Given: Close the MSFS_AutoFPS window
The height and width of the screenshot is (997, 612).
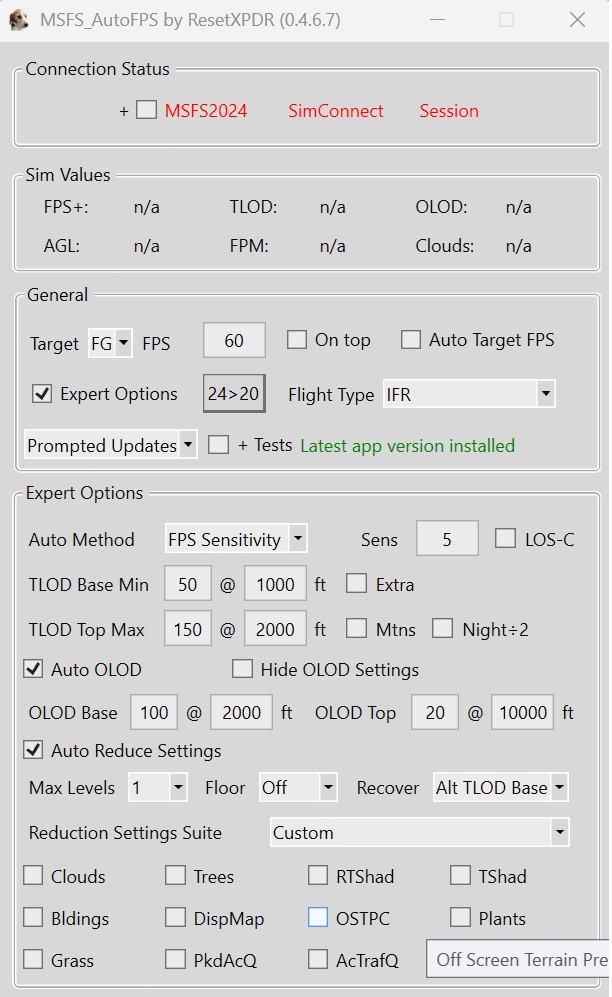Looking at the screenshot, I should 577,20.
